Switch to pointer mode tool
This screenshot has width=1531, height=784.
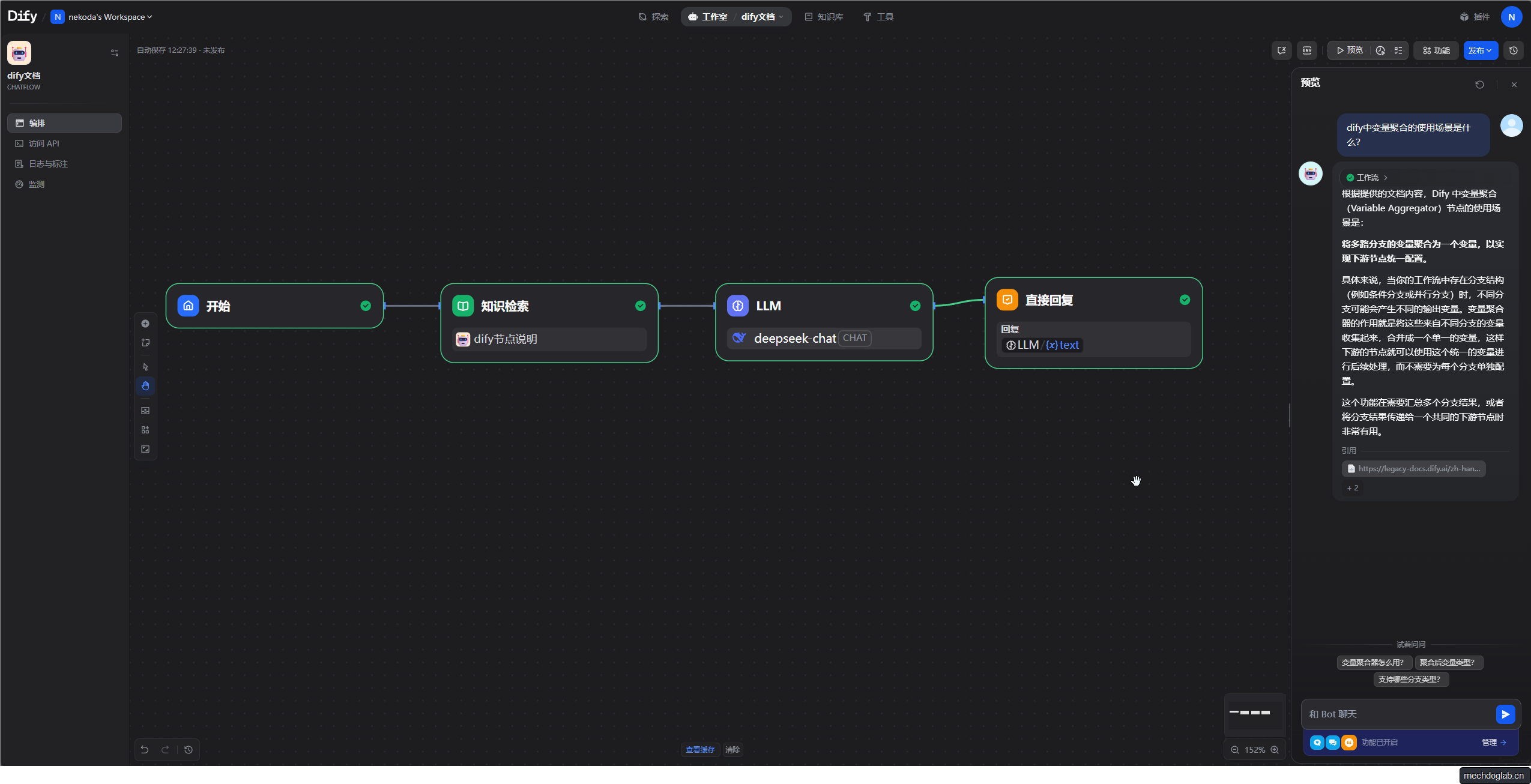pos(145,367)
